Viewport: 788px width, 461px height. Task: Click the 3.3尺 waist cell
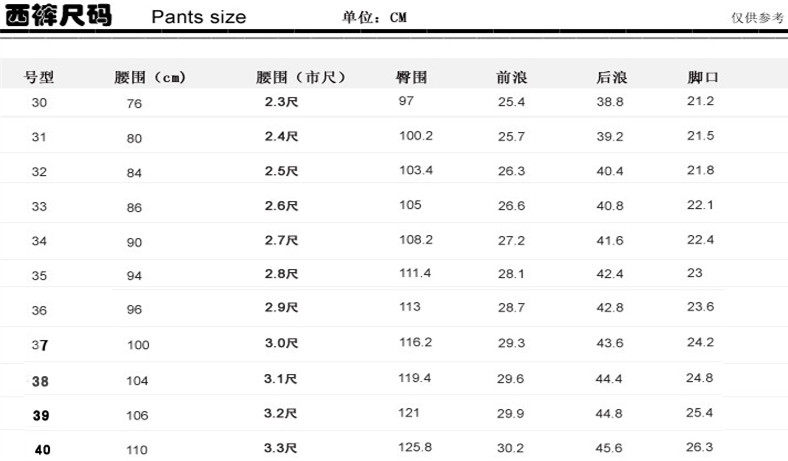point(281,448)
